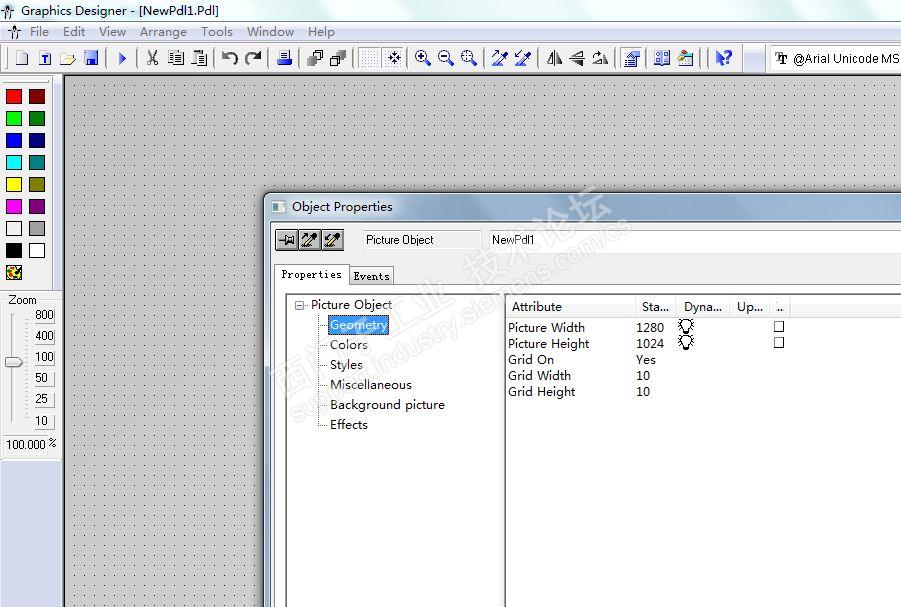Click the Copy toolbar icon
This screenshot has height=607, width=901.
176,58
